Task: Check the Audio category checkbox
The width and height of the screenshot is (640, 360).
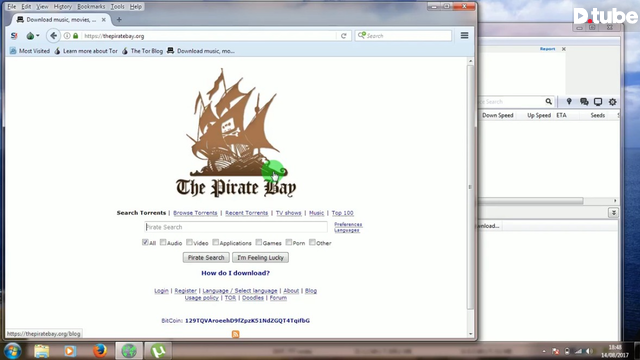Action: click(163, 242)
